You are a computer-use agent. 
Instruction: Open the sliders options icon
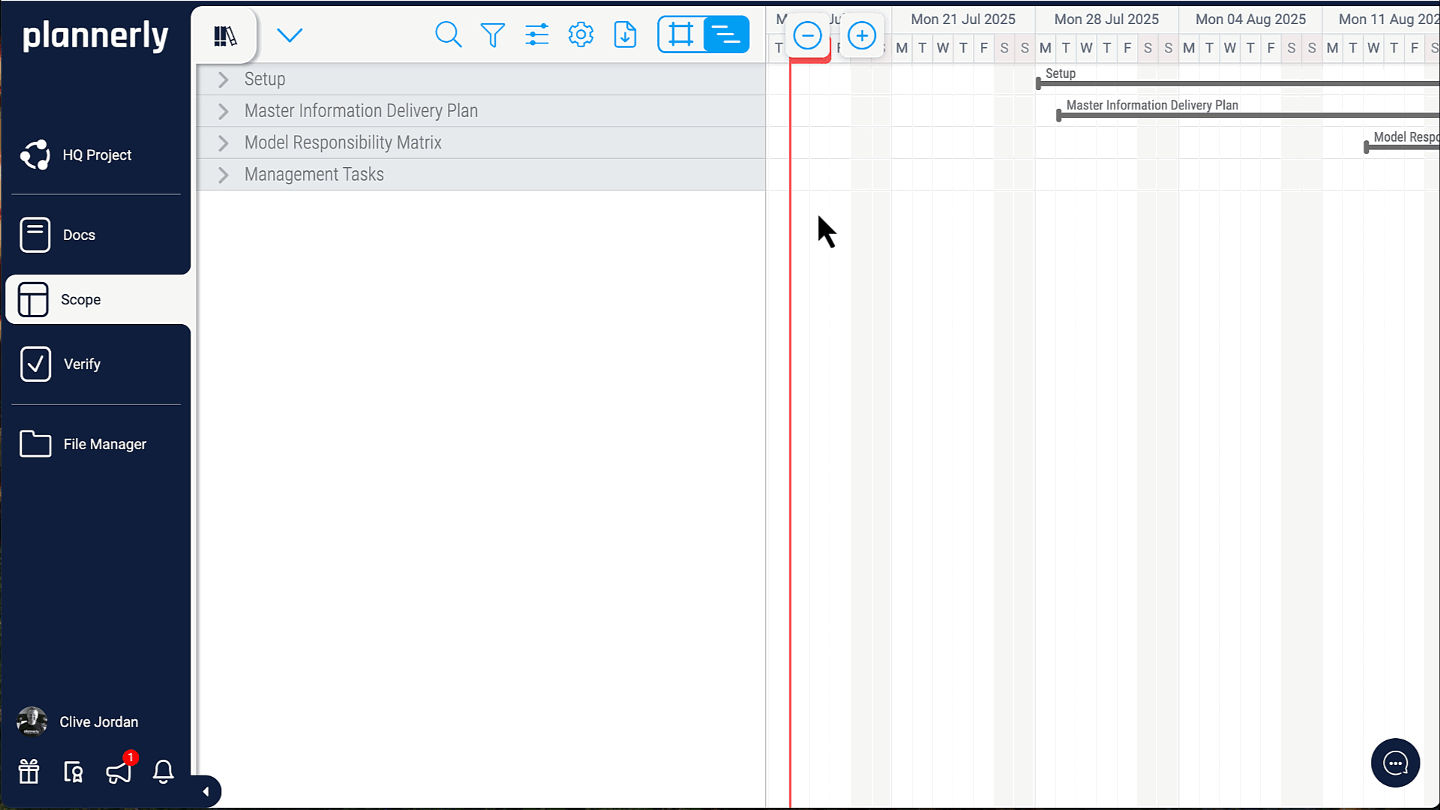coord(537,35)
